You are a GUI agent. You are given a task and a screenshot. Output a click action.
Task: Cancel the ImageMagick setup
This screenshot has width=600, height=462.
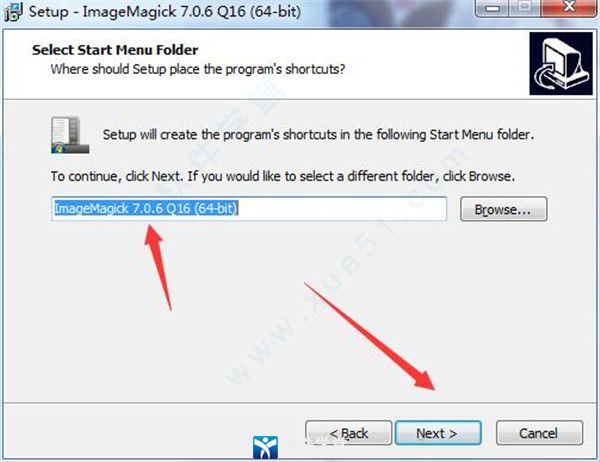(540, 433)
